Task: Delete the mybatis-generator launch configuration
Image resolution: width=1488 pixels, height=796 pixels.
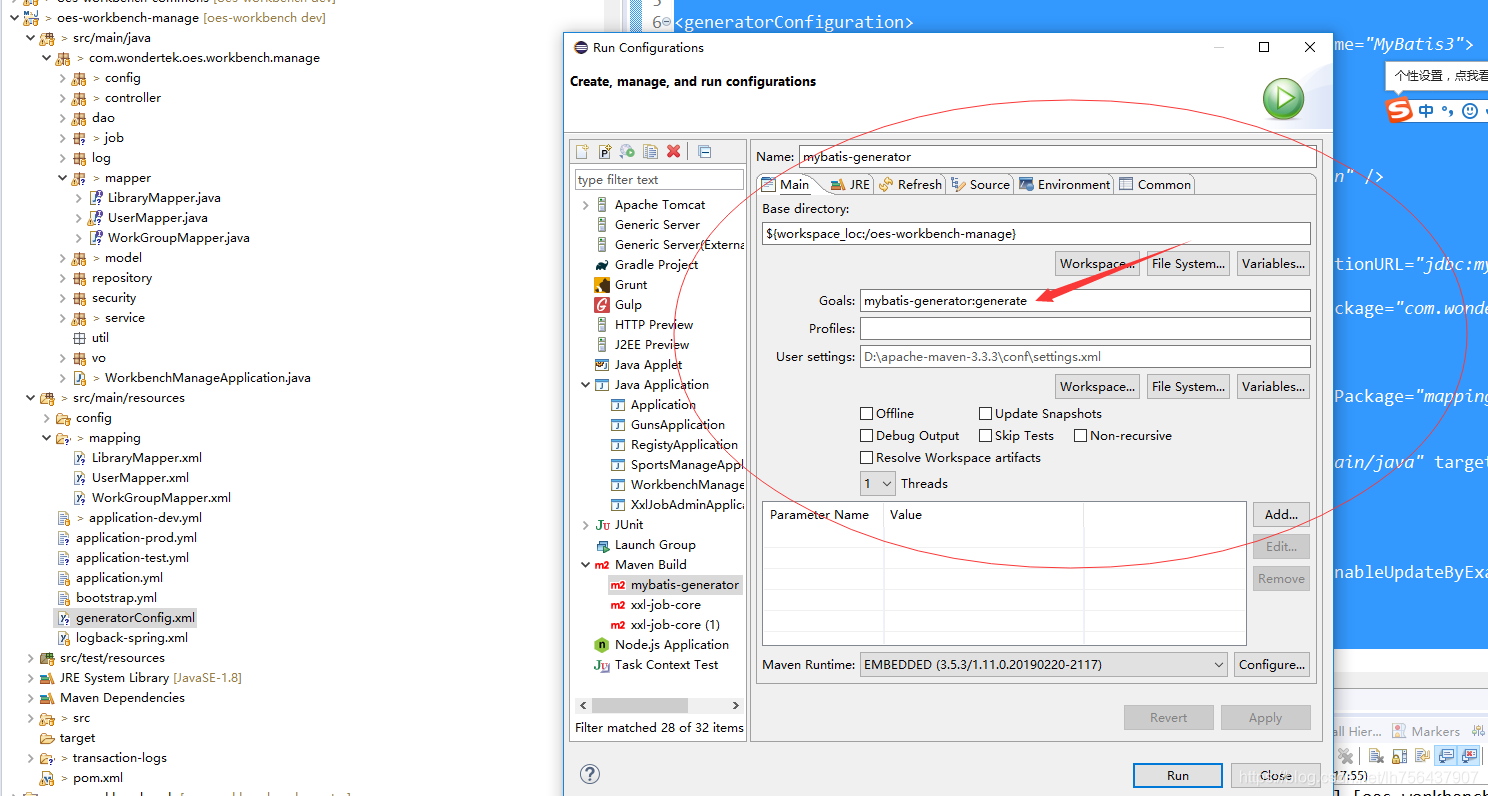Action: [673, 151]
